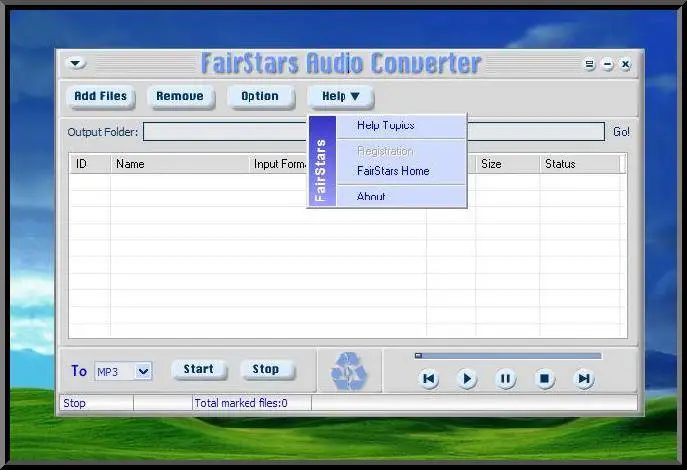Open the MP3 output format dropdown
The width and height of the screenshot is (687, 470).
coord(143,371)
